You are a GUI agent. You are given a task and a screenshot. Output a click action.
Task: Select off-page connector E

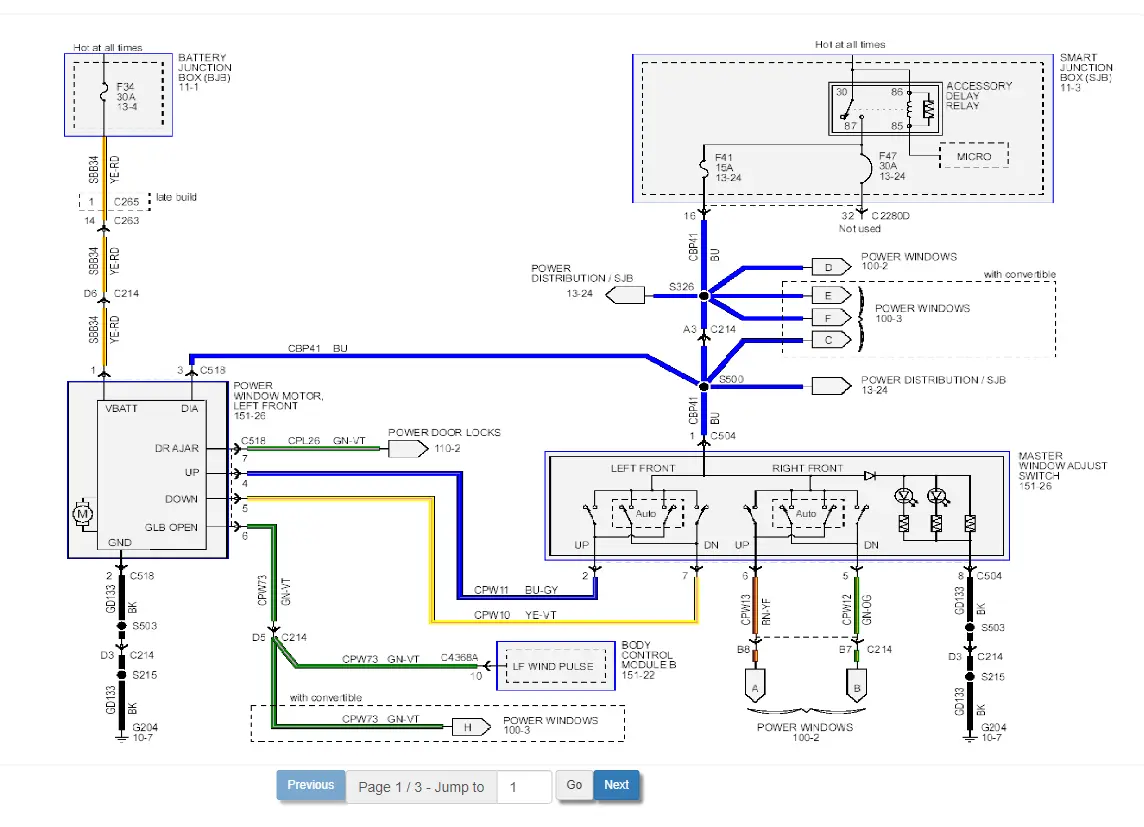(831, 295)
